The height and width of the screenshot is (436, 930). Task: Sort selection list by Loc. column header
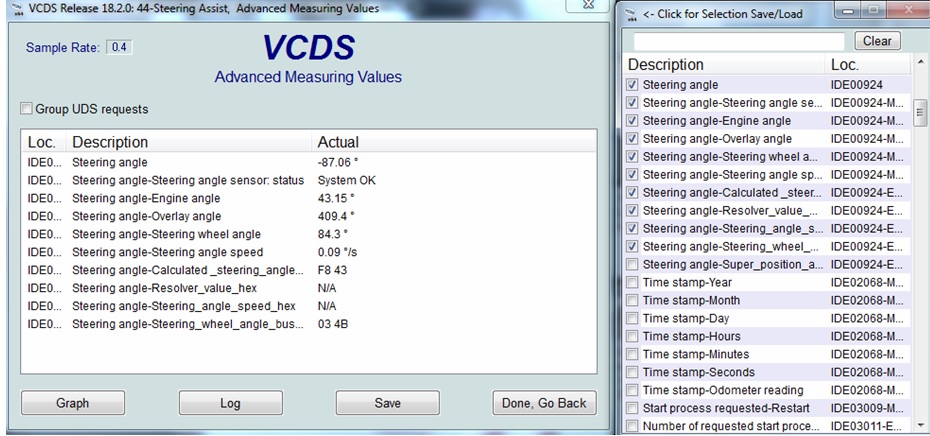click(868, 65)
